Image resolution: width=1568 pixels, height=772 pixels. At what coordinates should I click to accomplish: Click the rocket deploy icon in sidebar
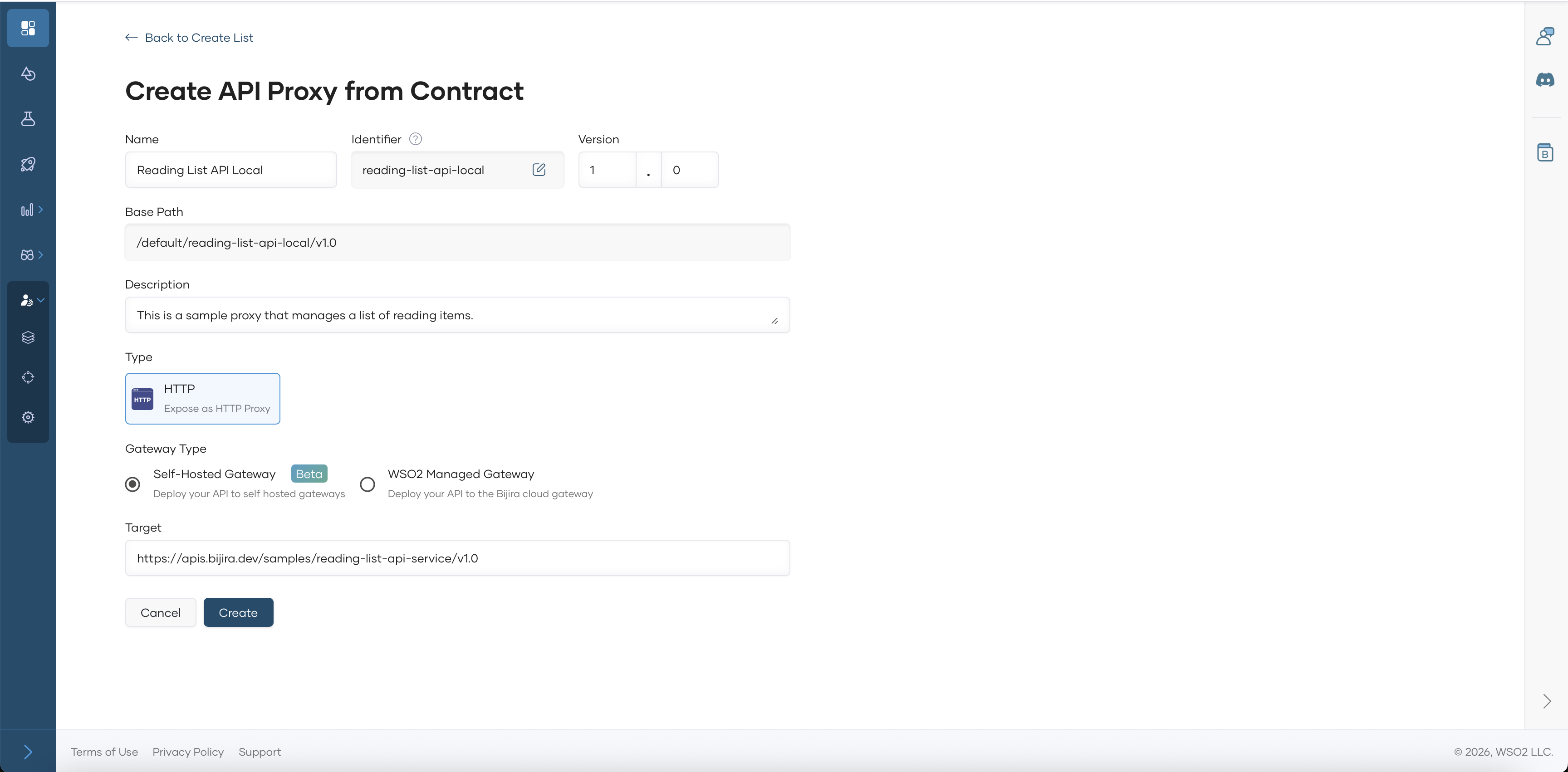(28, 164)
